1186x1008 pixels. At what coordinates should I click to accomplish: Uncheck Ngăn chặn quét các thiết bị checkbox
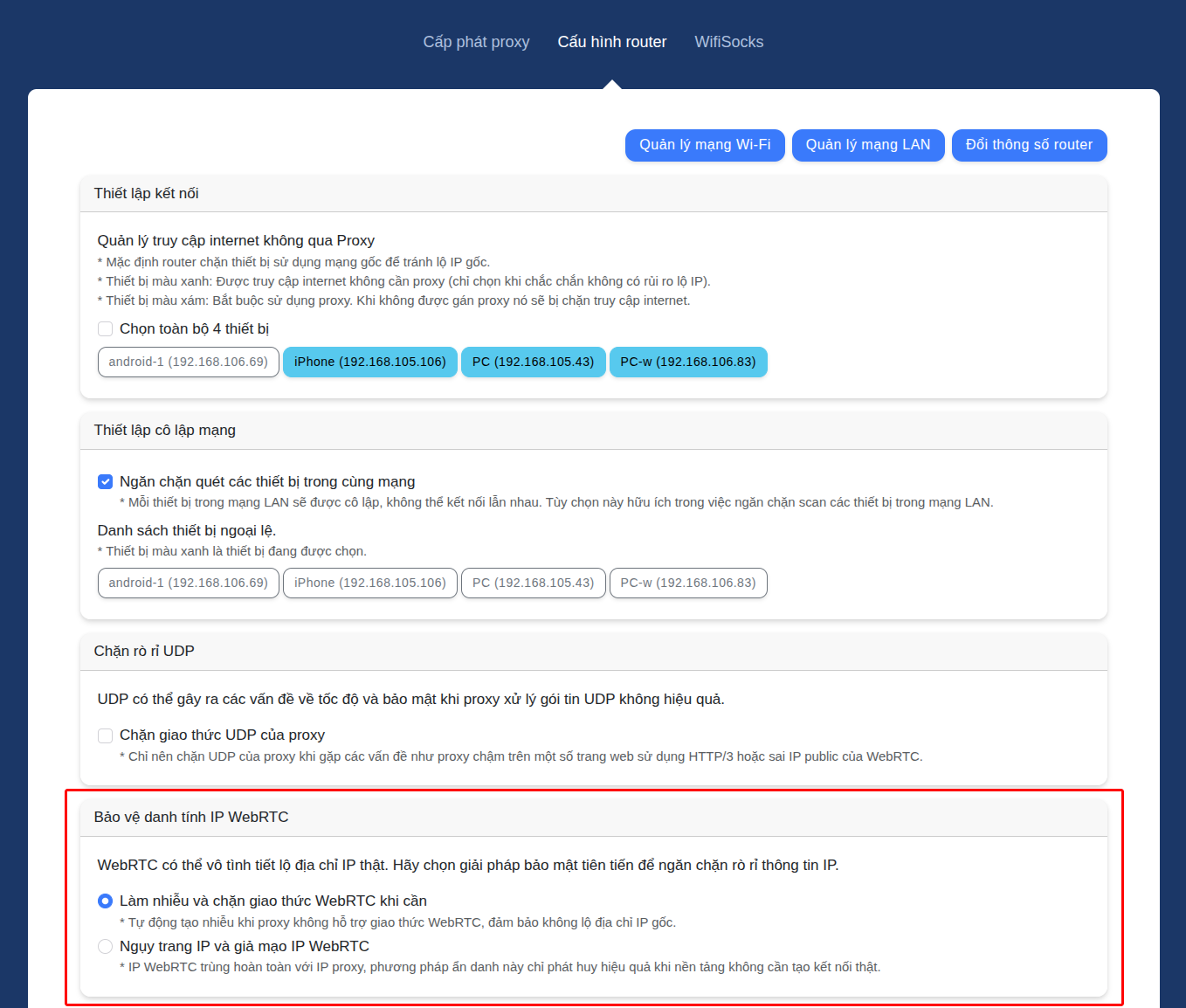point(106,482)
